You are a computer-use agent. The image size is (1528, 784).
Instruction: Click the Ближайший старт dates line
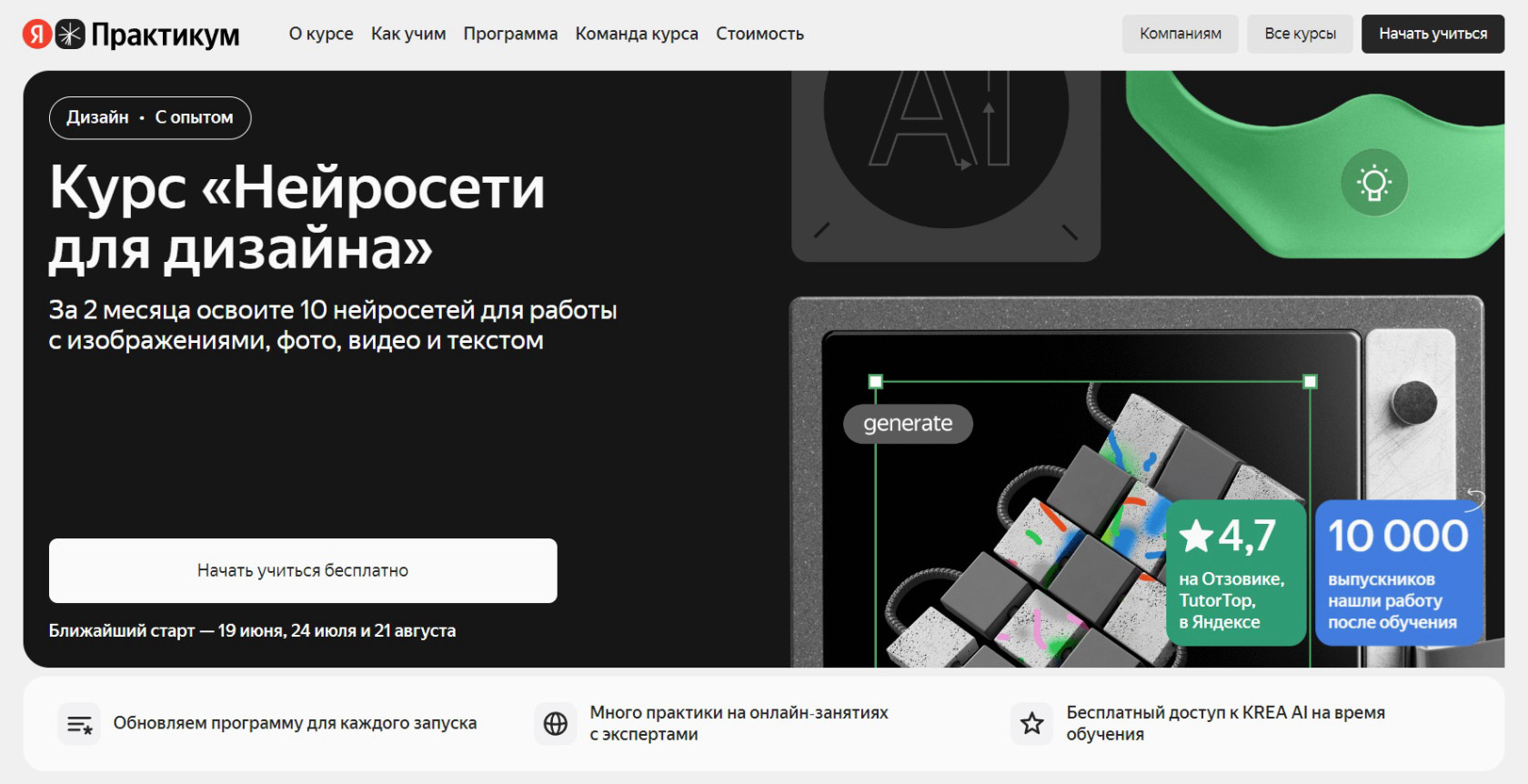pyautogui.click(x=252, y=630)
